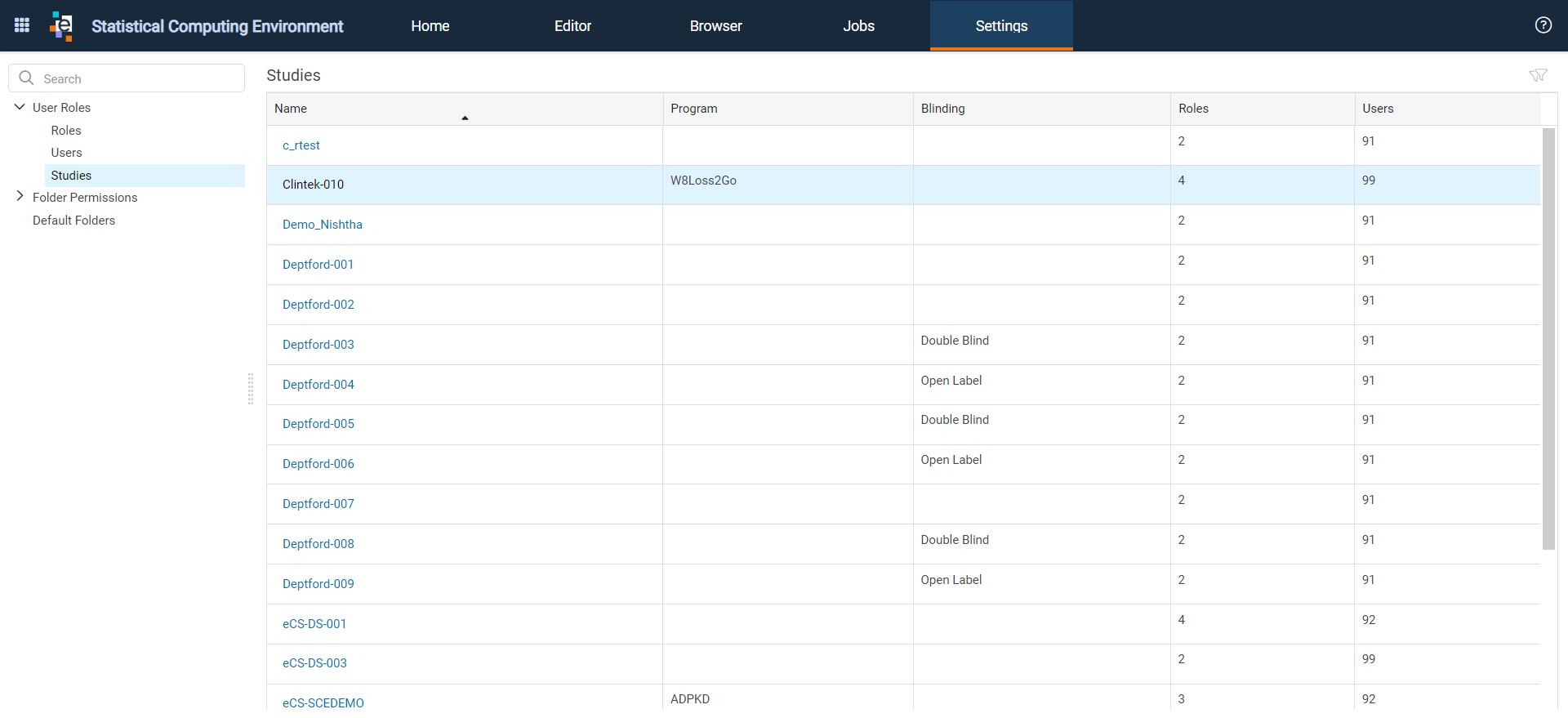This screenshot has width=1568, height=718.
Task: Select the Clintek-010 study row
Action: point(903,185)
